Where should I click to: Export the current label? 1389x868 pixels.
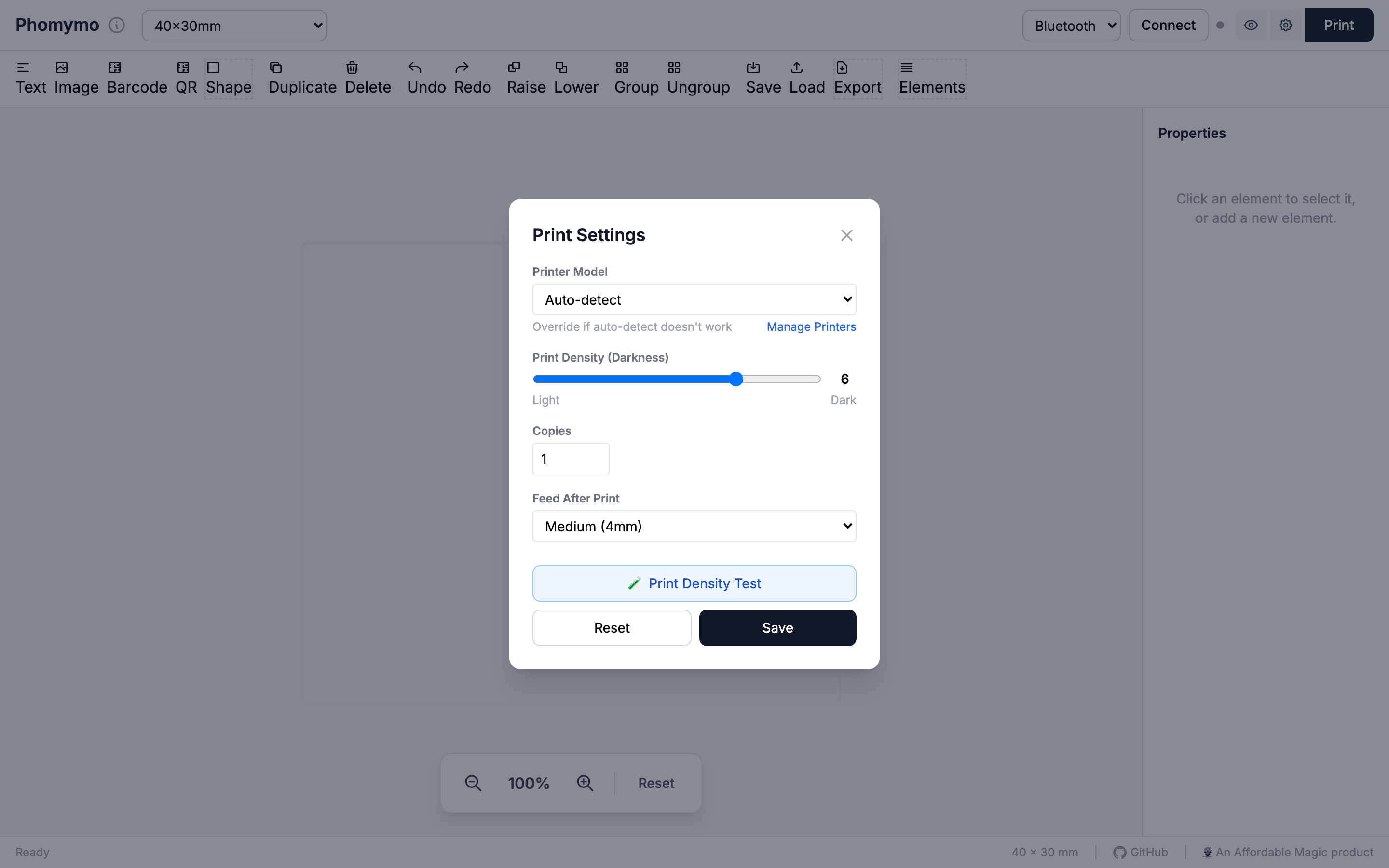(x=858, y=78)
